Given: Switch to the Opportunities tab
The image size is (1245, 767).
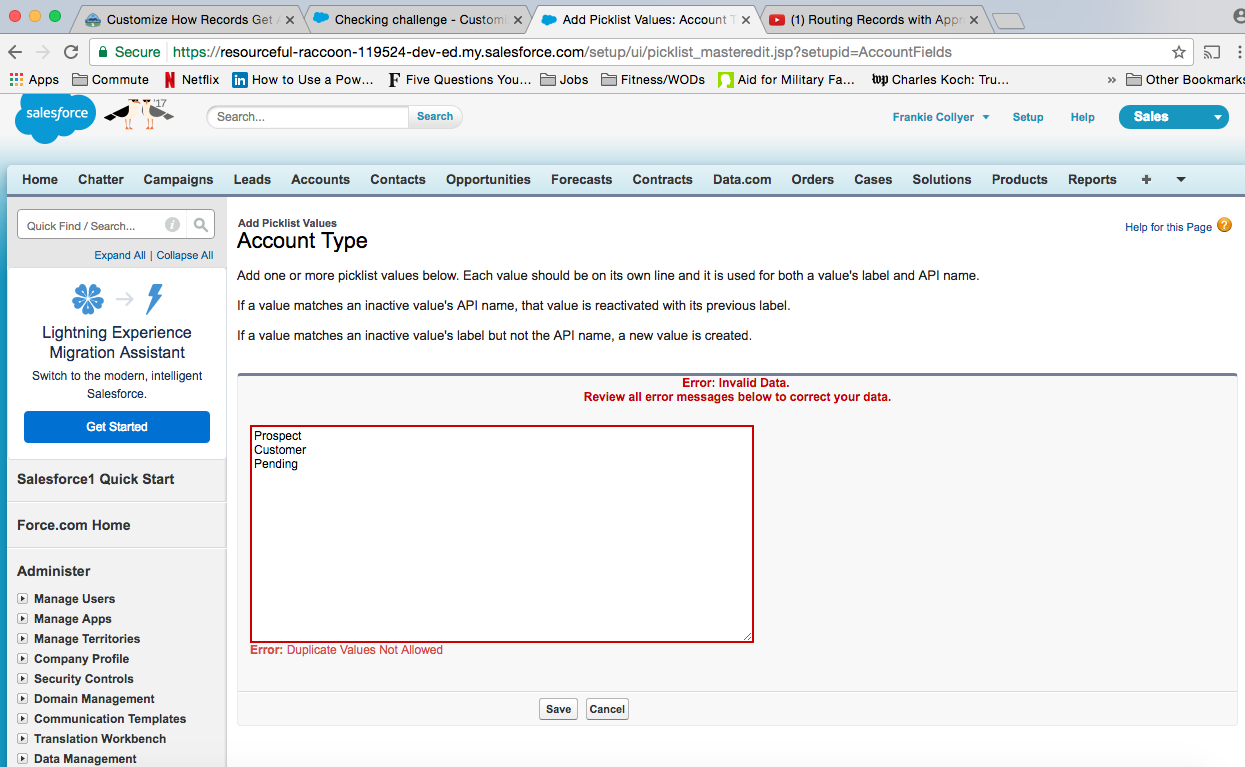Looking at the screenshot, I should 488,180.
